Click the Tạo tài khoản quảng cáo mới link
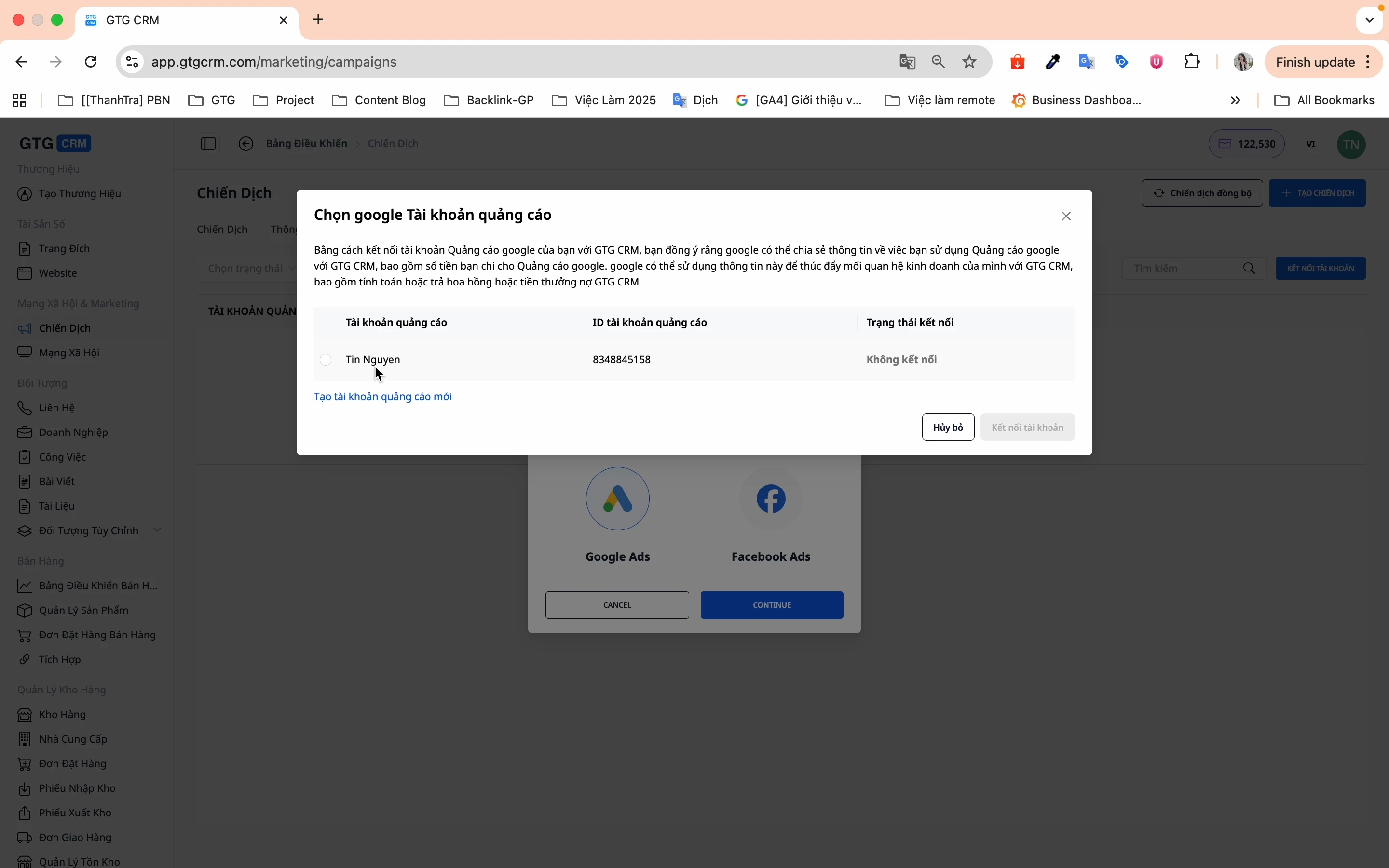 tap(383, 397)
